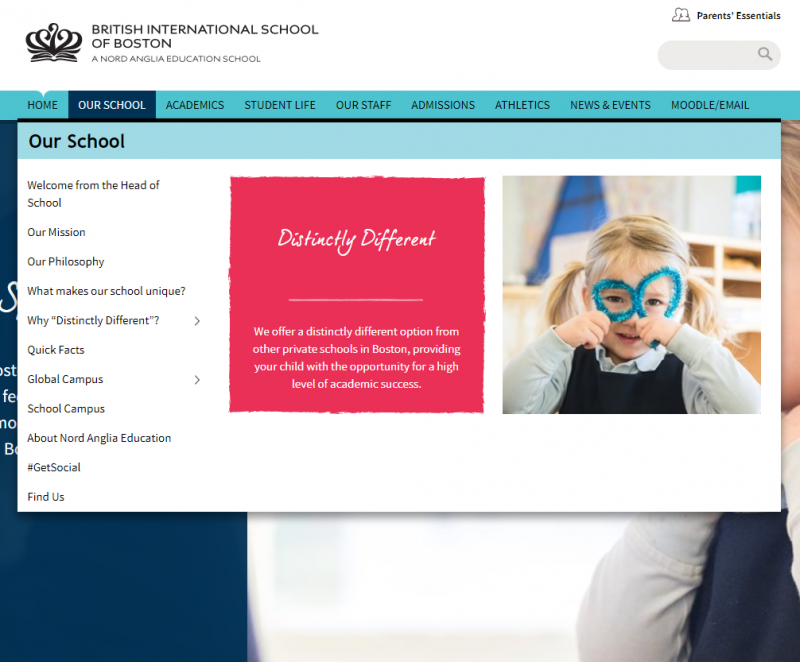This screenshot has height=662, width=800.
Task: Click the British International School swan logo
Action: coord(53,42)
